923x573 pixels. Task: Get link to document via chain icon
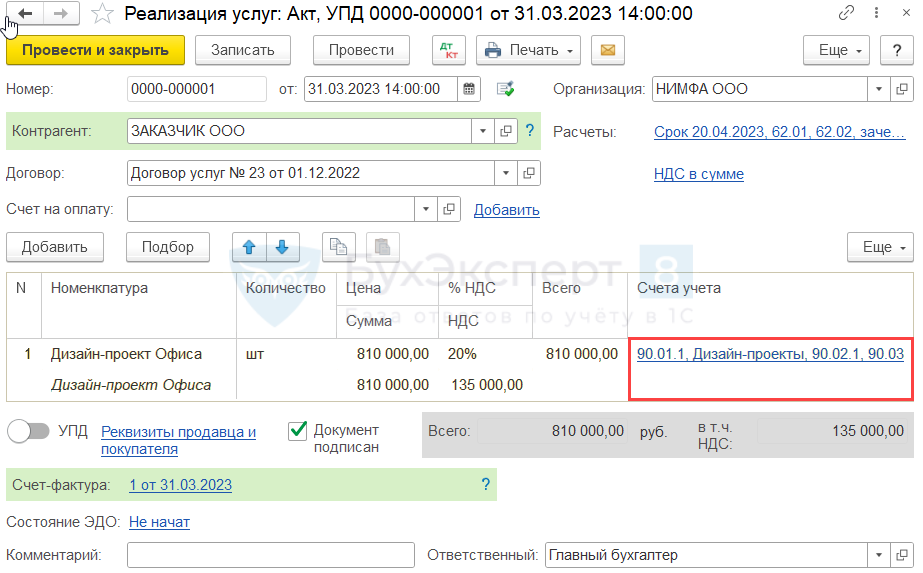[846, 13]
